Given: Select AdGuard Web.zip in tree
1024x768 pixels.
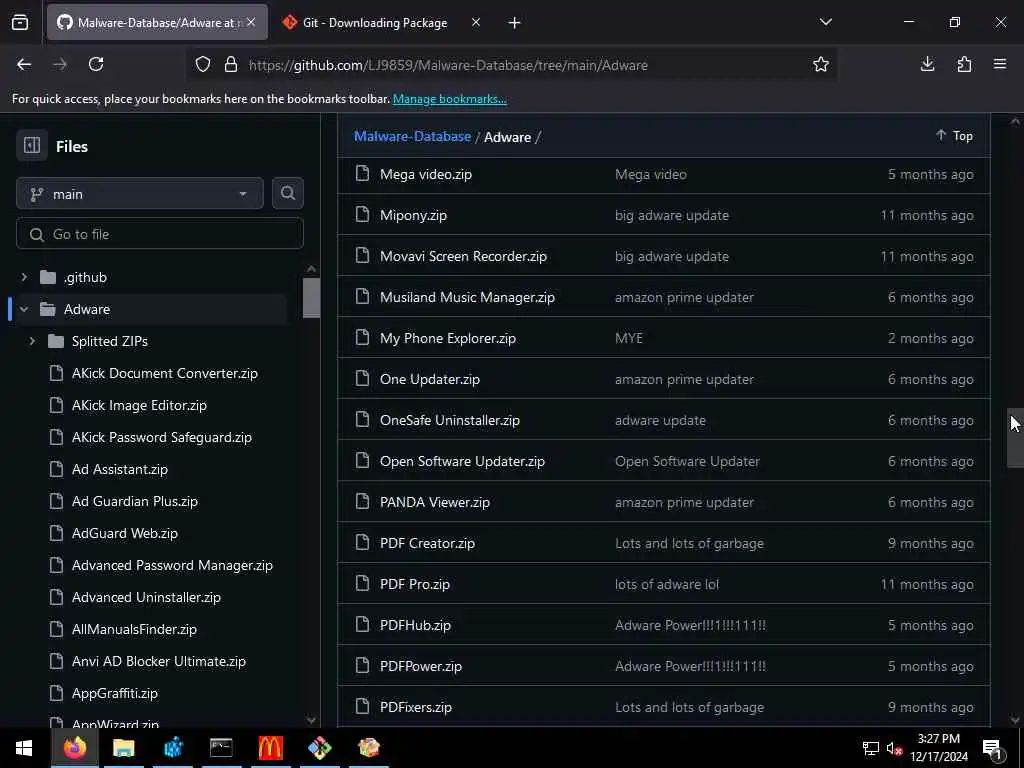Looking at the screenshot, I should [125, 534].
